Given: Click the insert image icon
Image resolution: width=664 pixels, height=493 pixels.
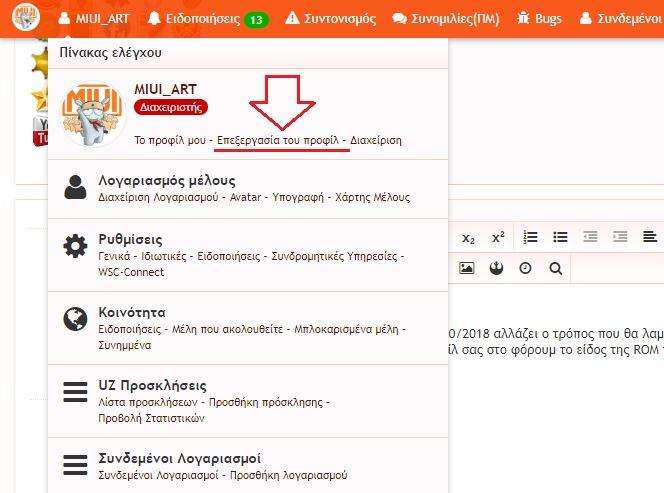Looking at the screenshot, I should 466,268.
